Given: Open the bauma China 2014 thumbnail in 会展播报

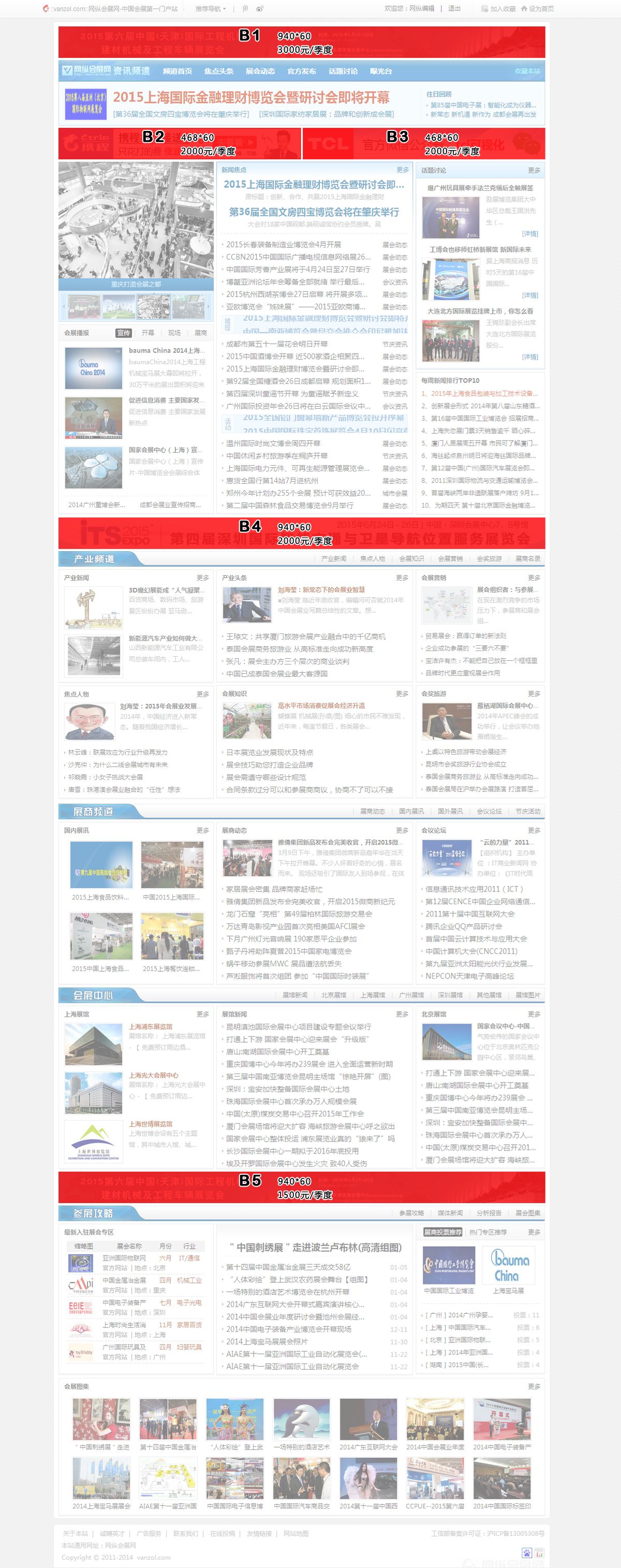Looking at the screenshot, I should tap(93, 368).
